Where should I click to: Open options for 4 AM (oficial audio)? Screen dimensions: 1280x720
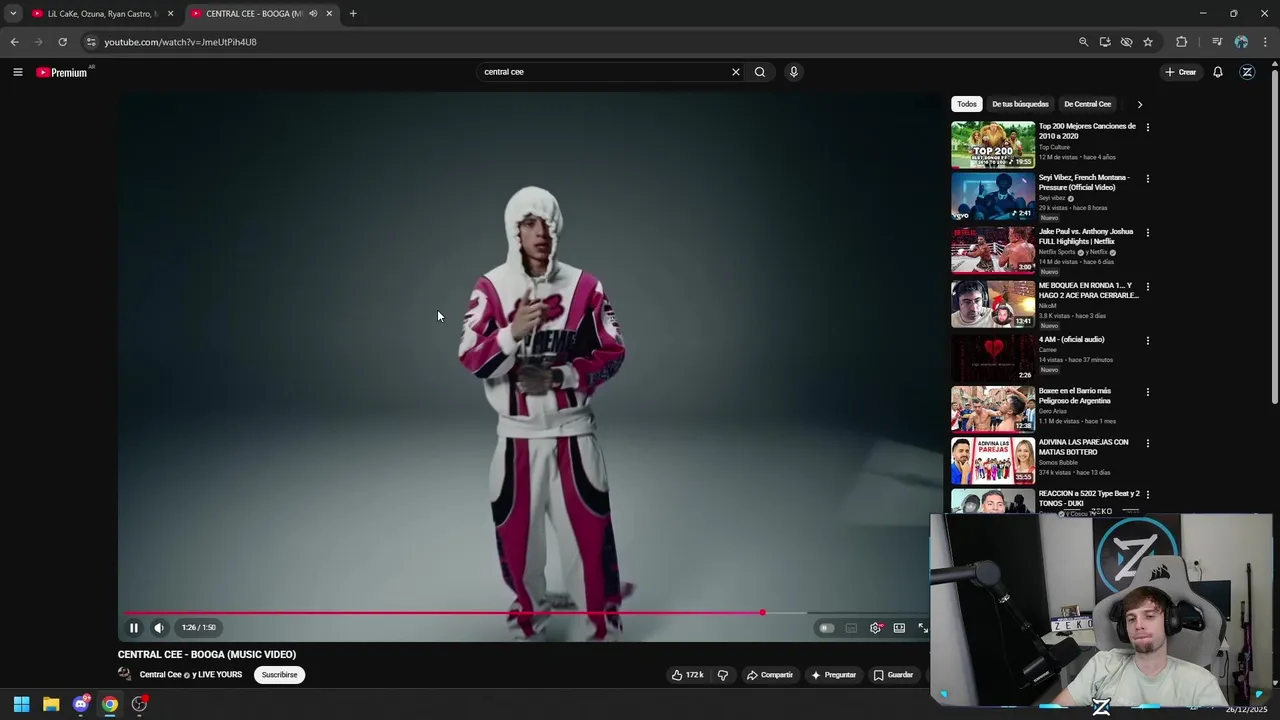(1147, 340)
